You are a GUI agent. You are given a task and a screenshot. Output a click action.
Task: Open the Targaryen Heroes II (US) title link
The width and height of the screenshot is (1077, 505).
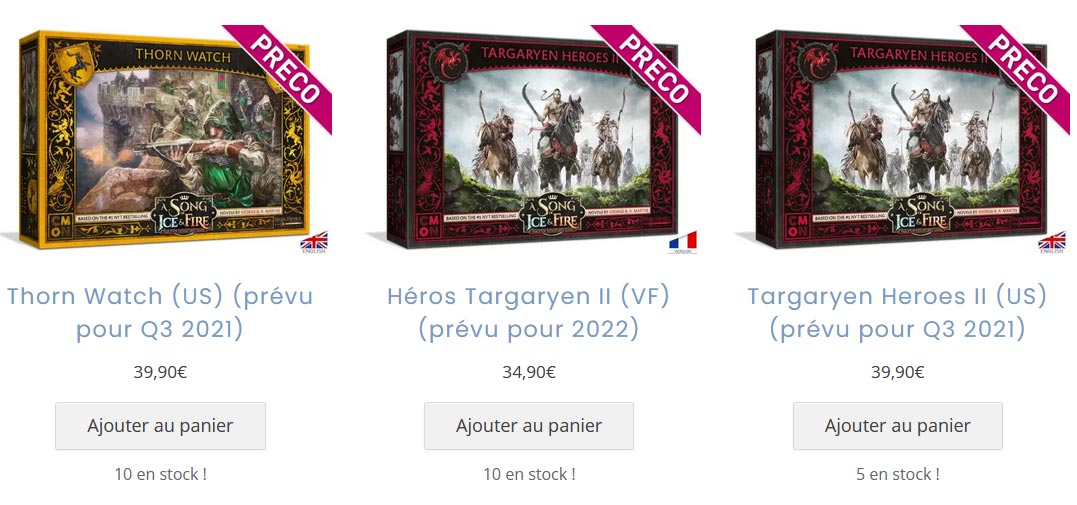click(x=897, y=313)
